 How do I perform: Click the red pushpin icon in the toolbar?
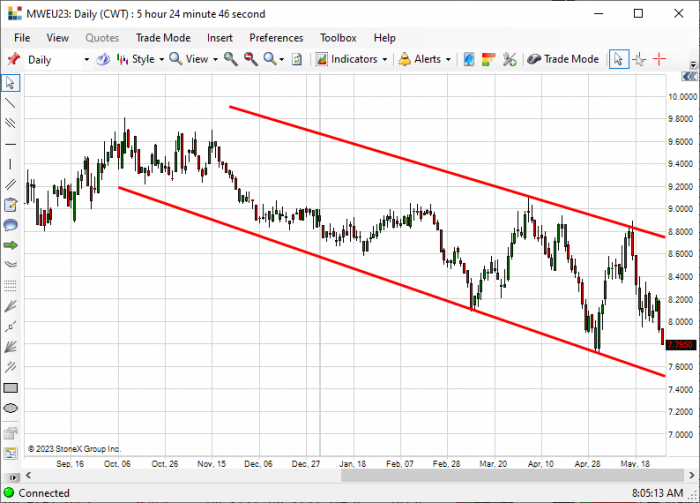click(x=13, y=59)
